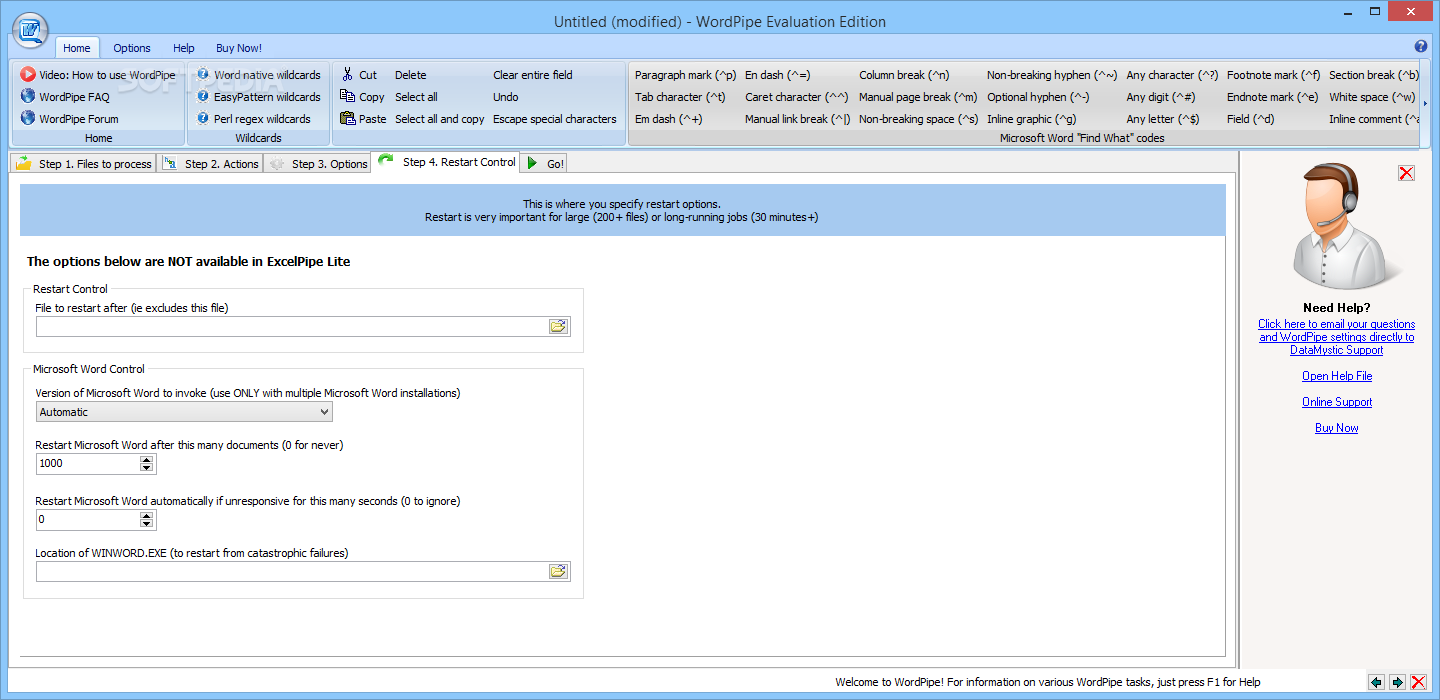Click the Buy Now link in help panel
This screenshot has height=700, width=1440.
pyautogui.click(x=1336, y=428)
